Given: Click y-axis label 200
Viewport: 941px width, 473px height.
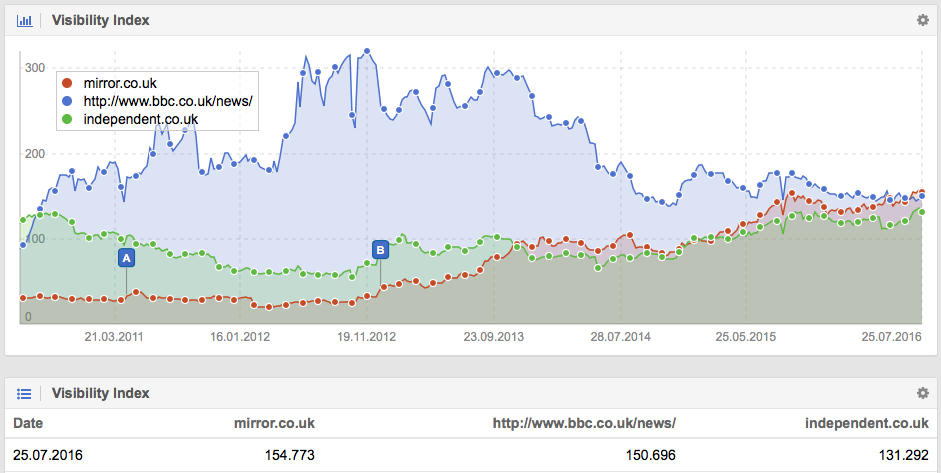Looking at the screenshot, I should [35, 154].
